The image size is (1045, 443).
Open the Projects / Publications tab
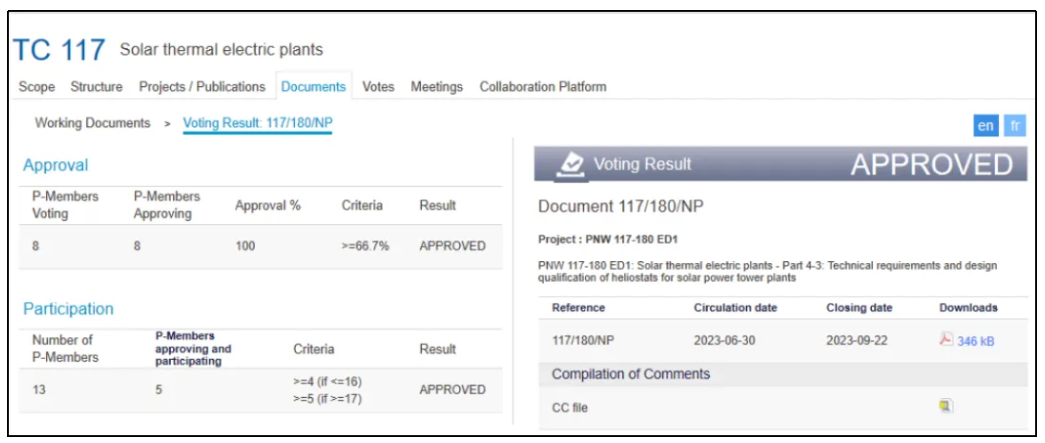202,87
